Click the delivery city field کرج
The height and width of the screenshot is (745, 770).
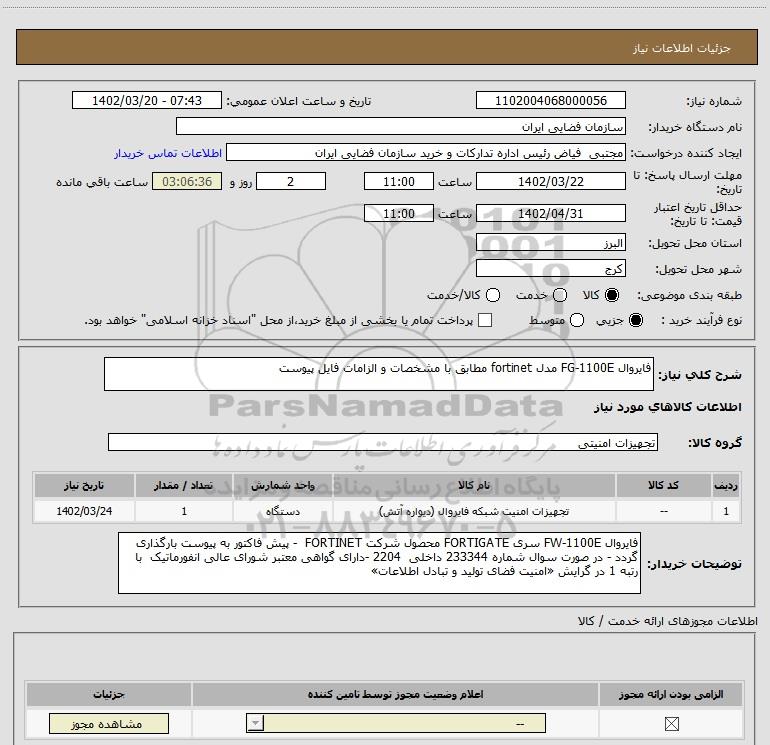[550, 268]
